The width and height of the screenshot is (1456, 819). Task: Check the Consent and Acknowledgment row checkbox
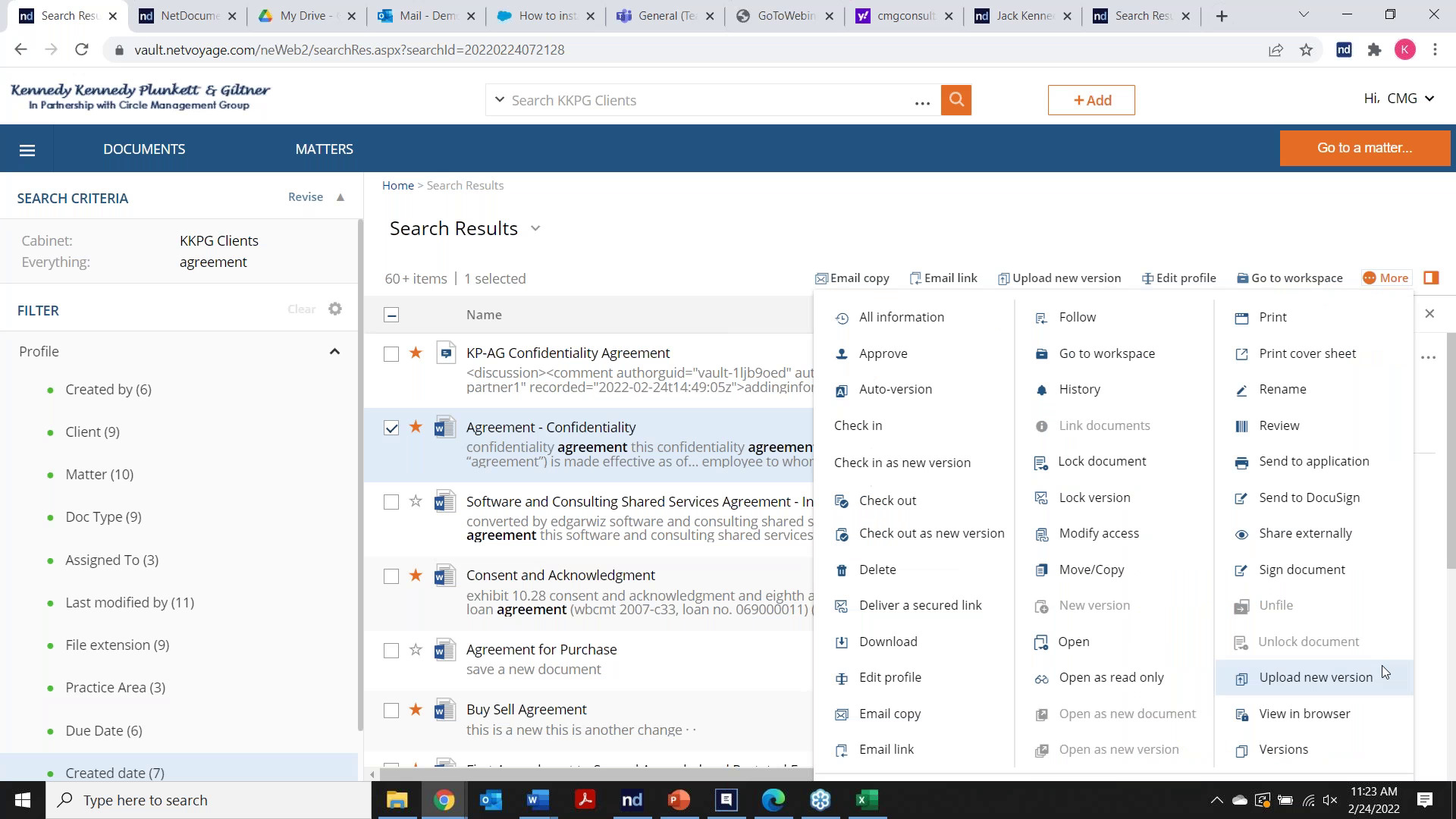coord(391,576)
